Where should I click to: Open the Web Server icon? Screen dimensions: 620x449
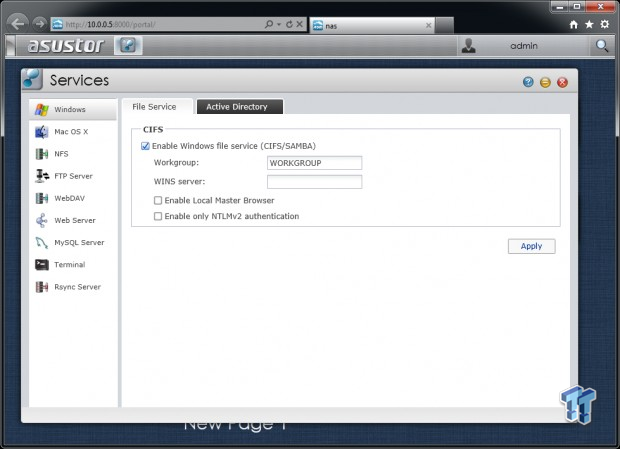coord(42,220)
